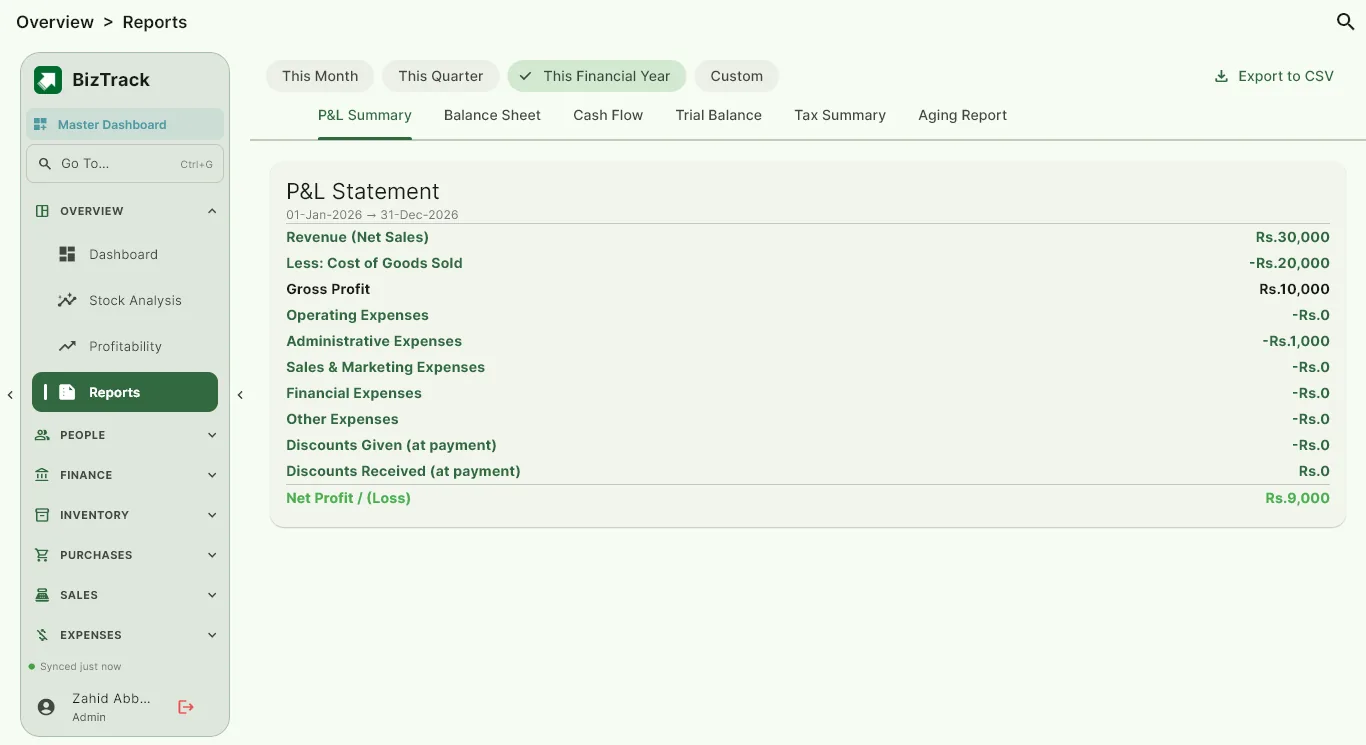Click the Sales register icon
Image resolution: width=1366 pixels, height=745 pixels.
(42, 595)
